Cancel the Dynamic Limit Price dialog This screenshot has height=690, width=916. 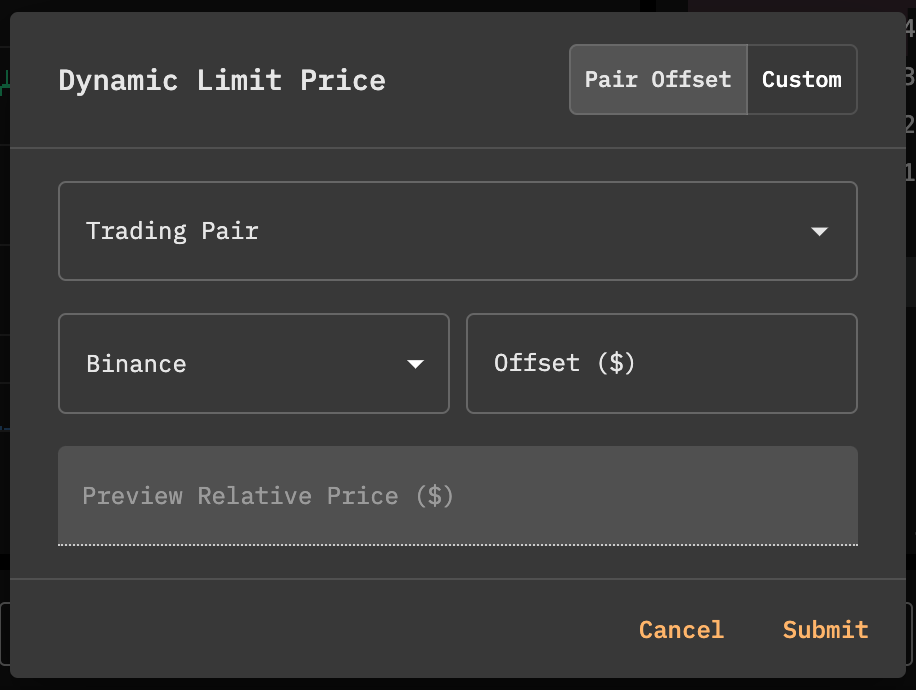click(681, 630)
